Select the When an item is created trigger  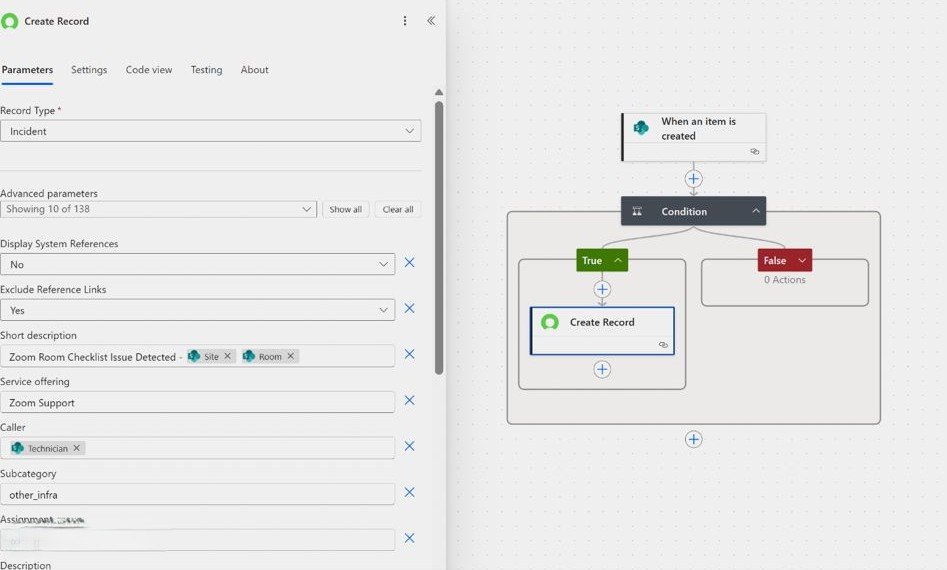[694, 137]
